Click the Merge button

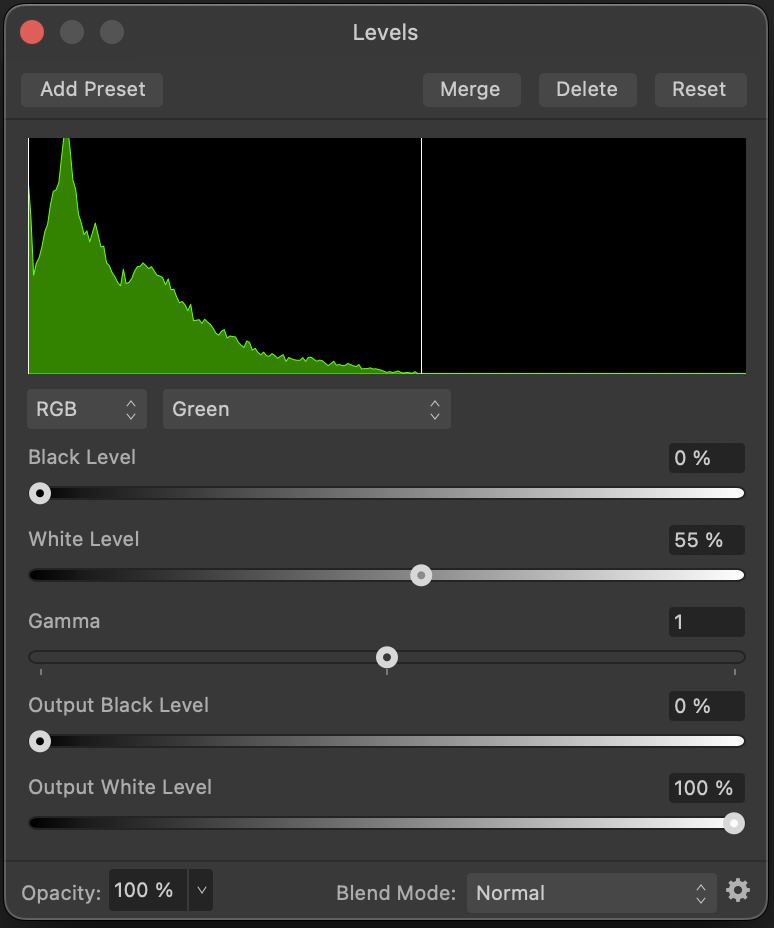click(472, 90)
